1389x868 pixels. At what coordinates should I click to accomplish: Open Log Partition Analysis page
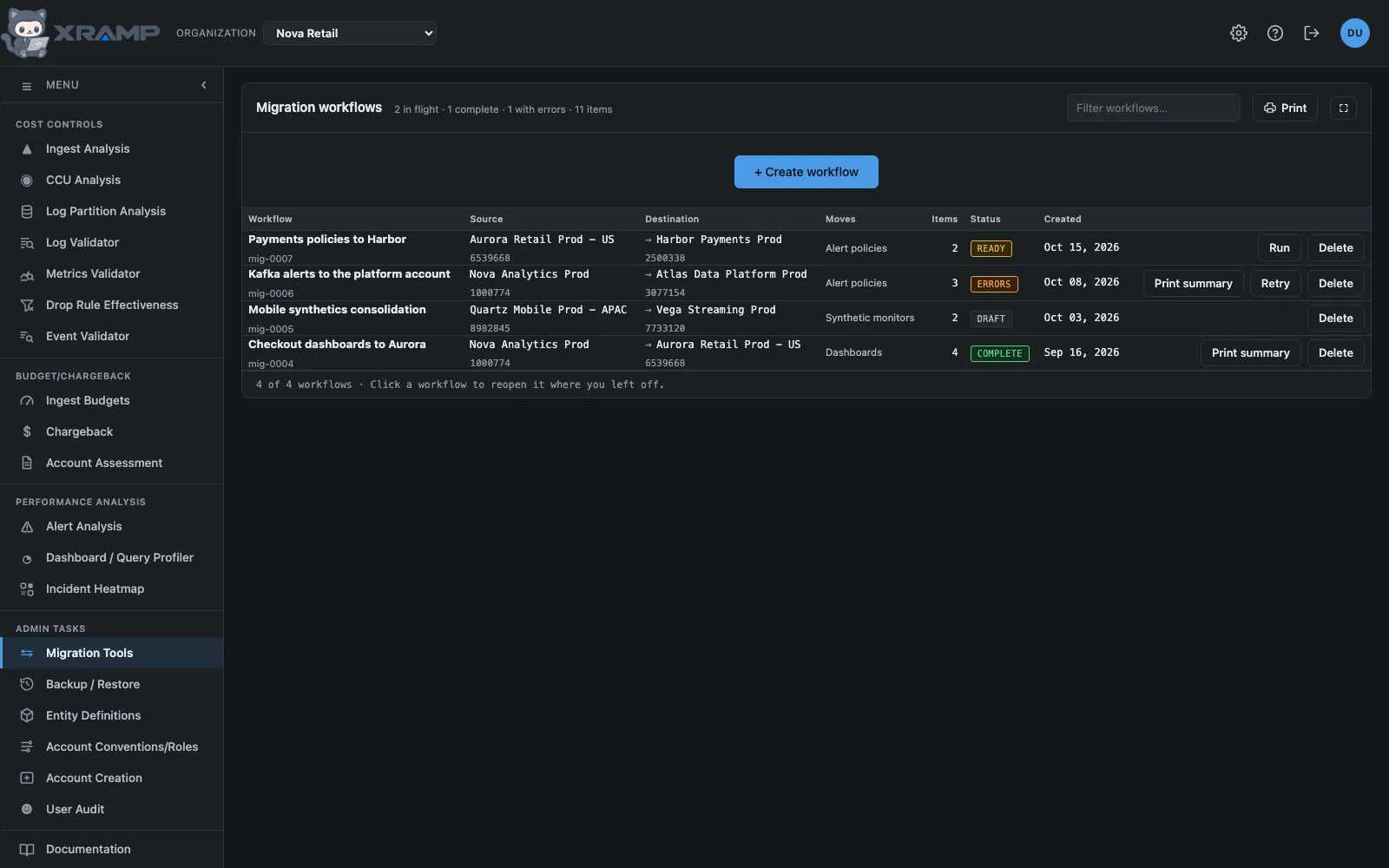(111, 212)
